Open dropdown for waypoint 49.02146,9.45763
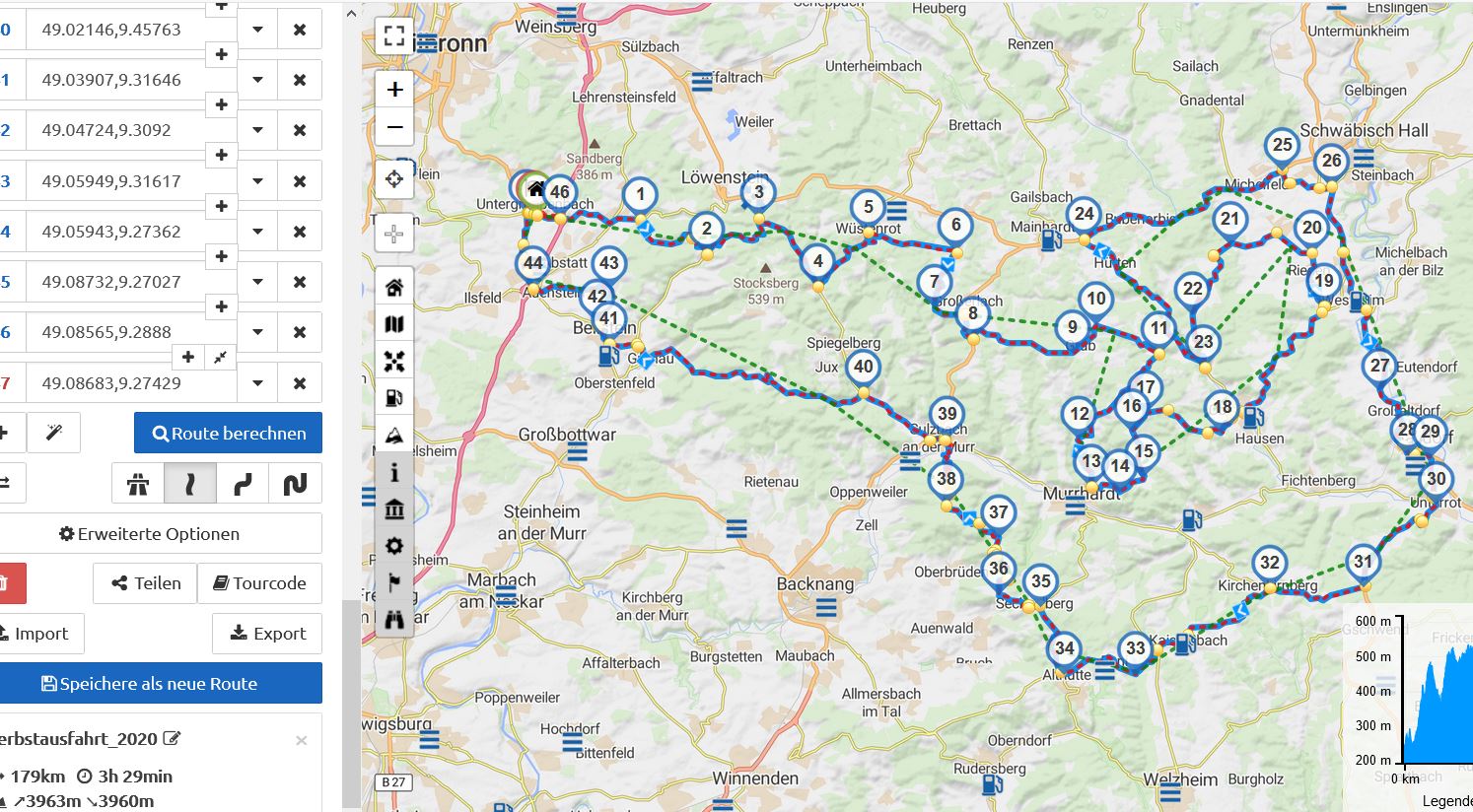This screenshot has height=812, width=1473. point(257,30)
